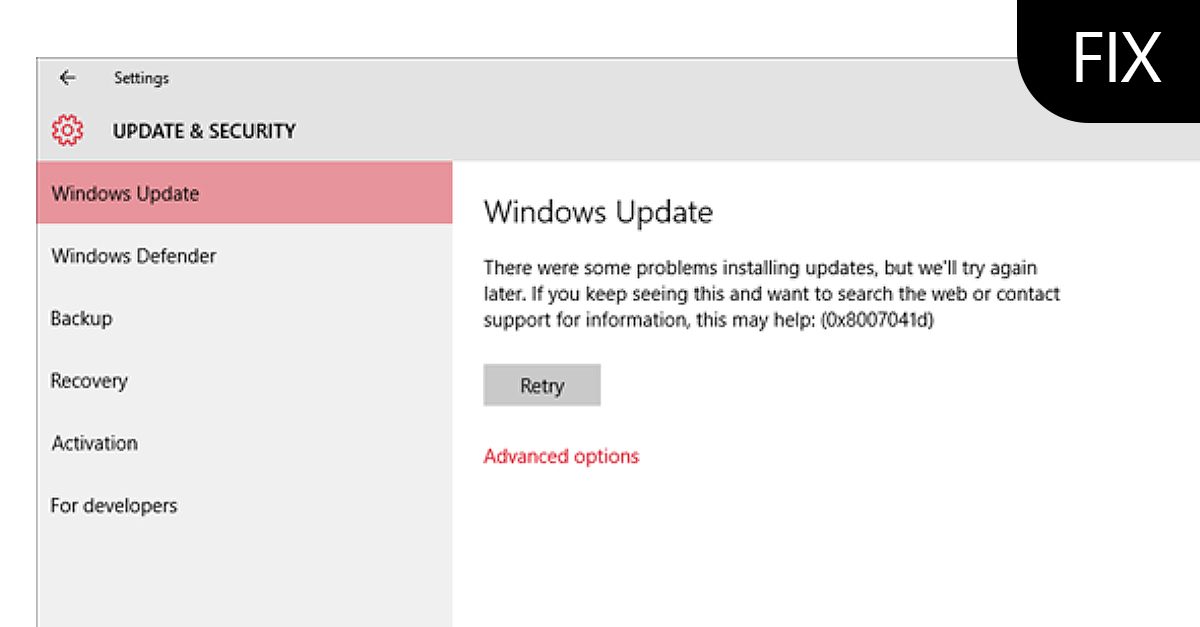Open the Recovery section
The width and height of the screenshot is (1200, 627).
click(x=89, y=381)
